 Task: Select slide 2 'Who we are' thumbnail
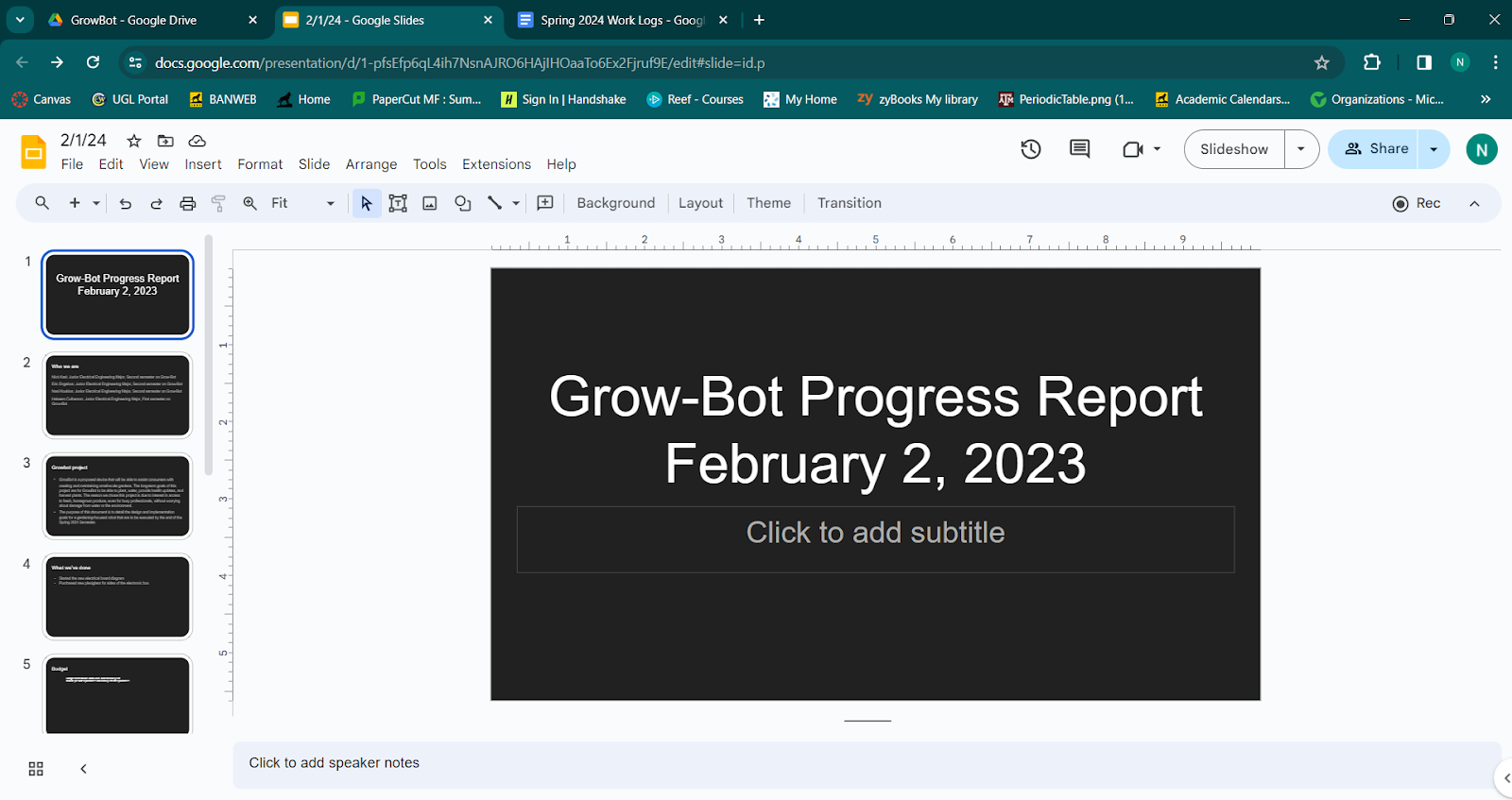117,396
